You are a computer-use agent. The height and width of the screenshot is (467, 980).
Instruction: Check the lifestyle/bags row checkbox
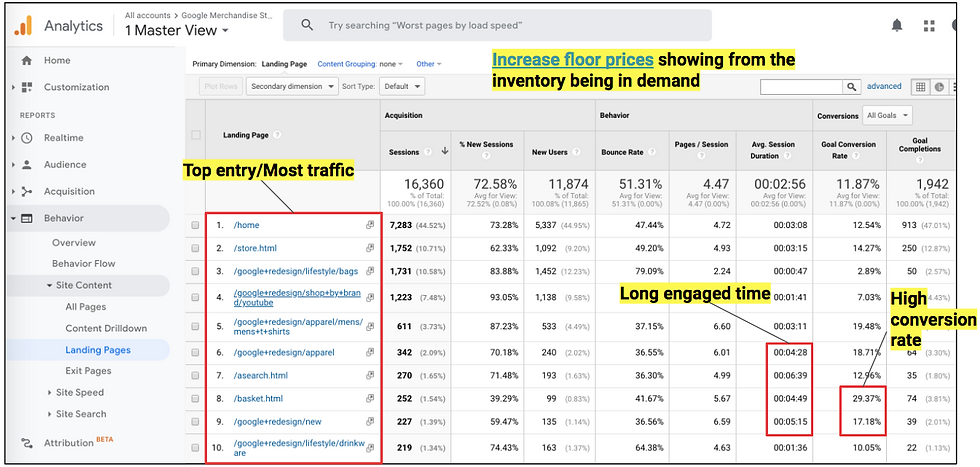click(x=196, y=271)
